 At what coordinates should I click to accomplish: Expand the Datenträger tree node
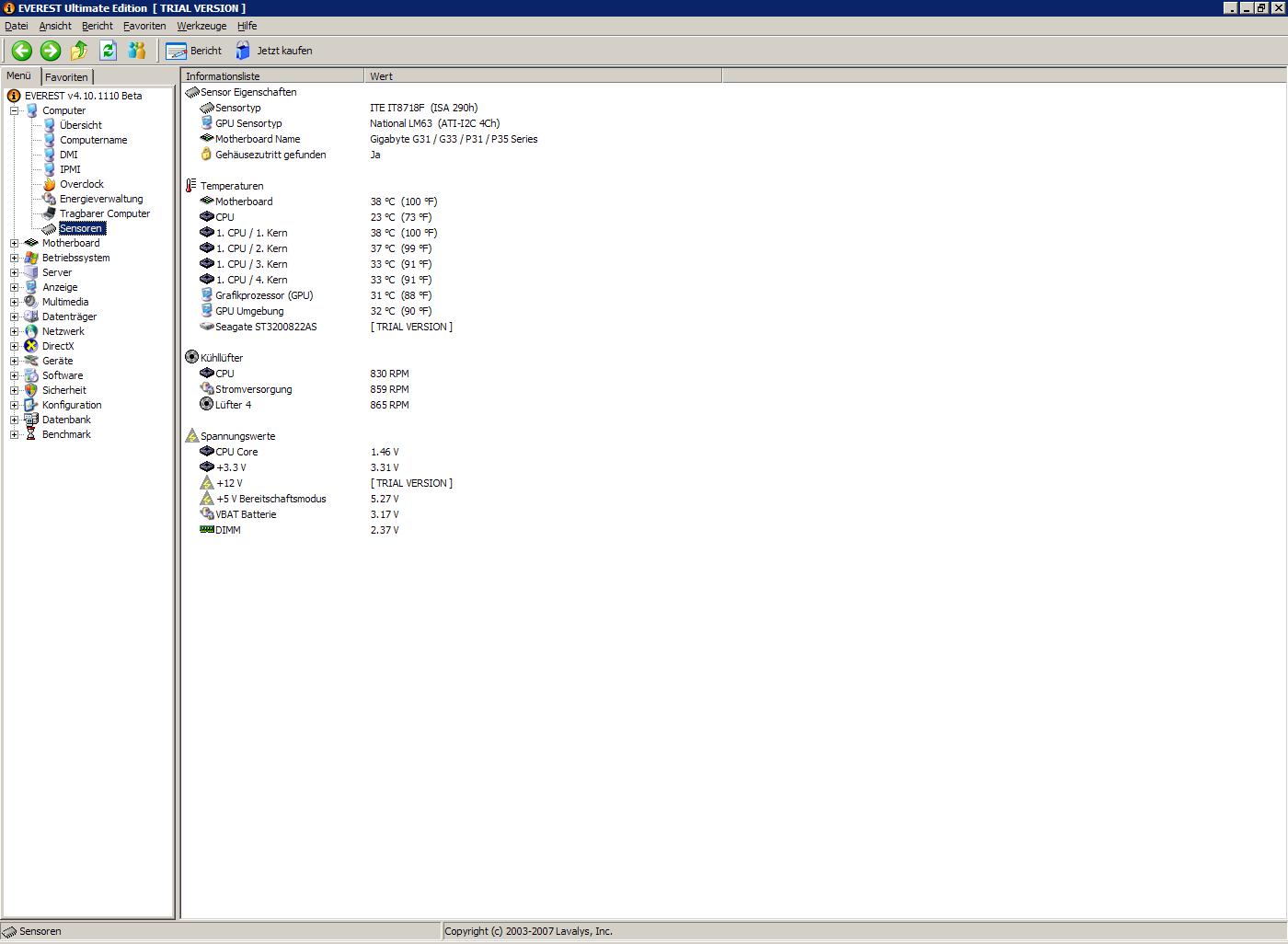click(x=15, y=317)
